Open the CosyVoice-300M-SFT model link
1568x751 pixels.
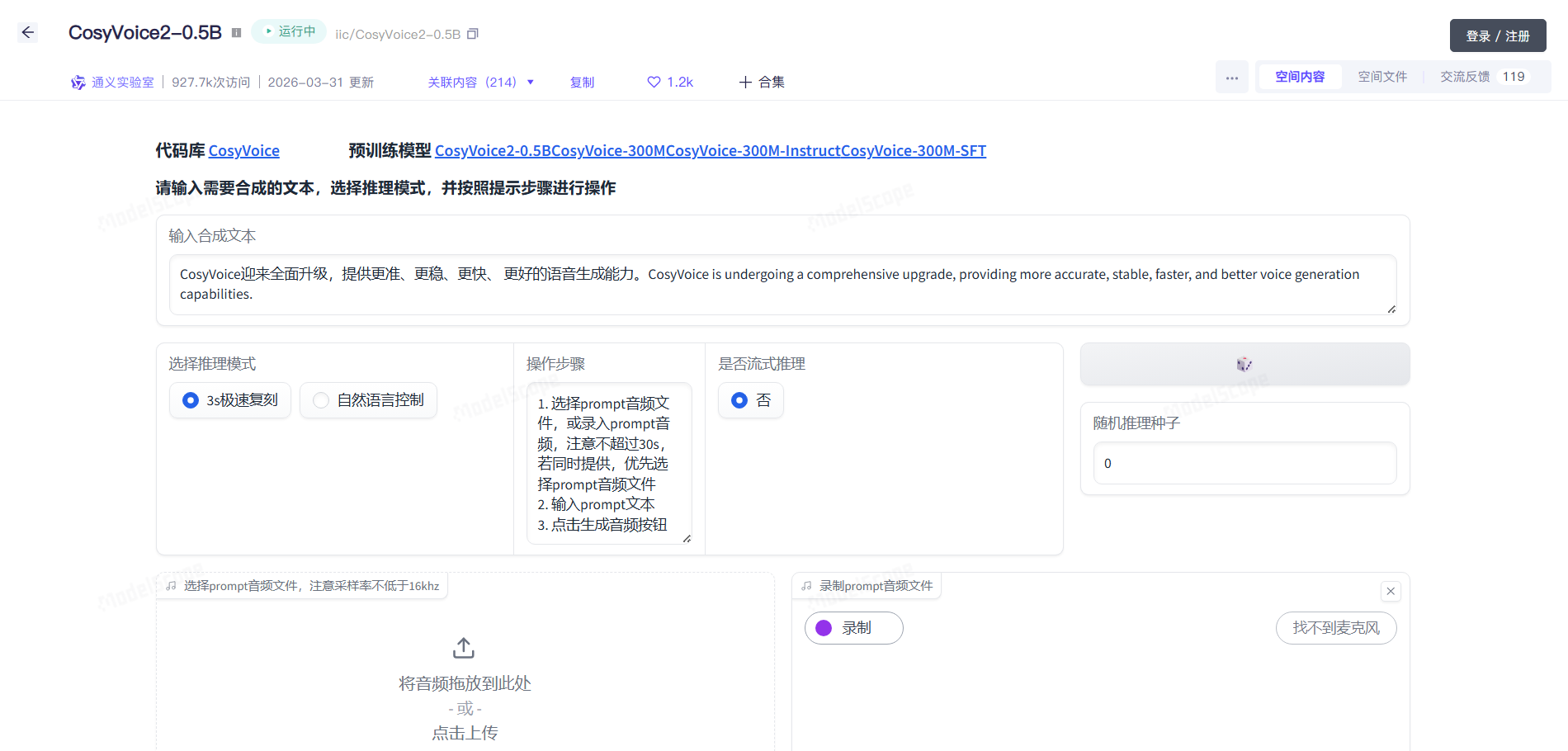click(x=913, y=151)
